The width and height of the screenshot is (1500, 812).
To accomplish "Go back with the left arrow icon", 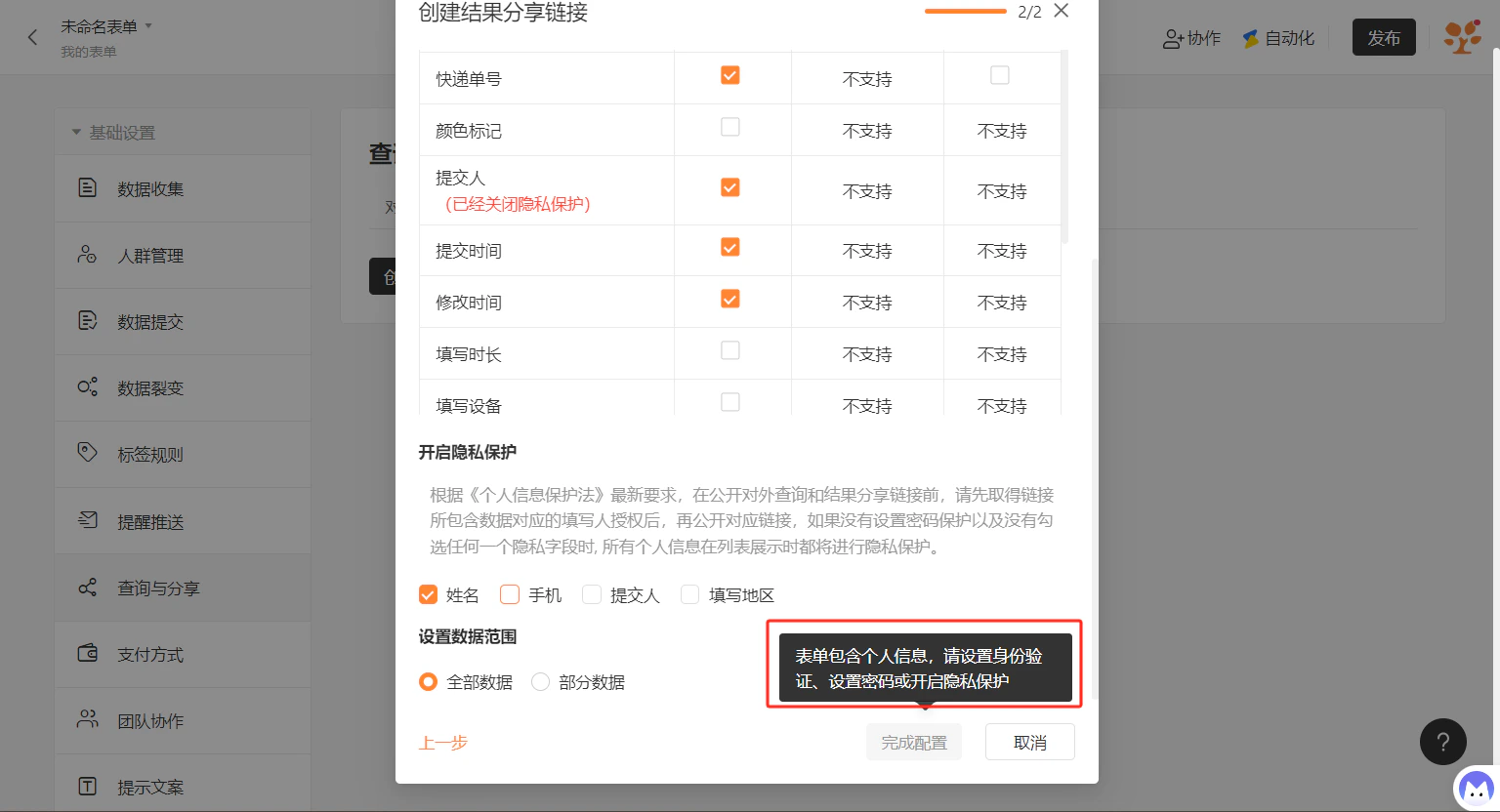I will (32, 37).
